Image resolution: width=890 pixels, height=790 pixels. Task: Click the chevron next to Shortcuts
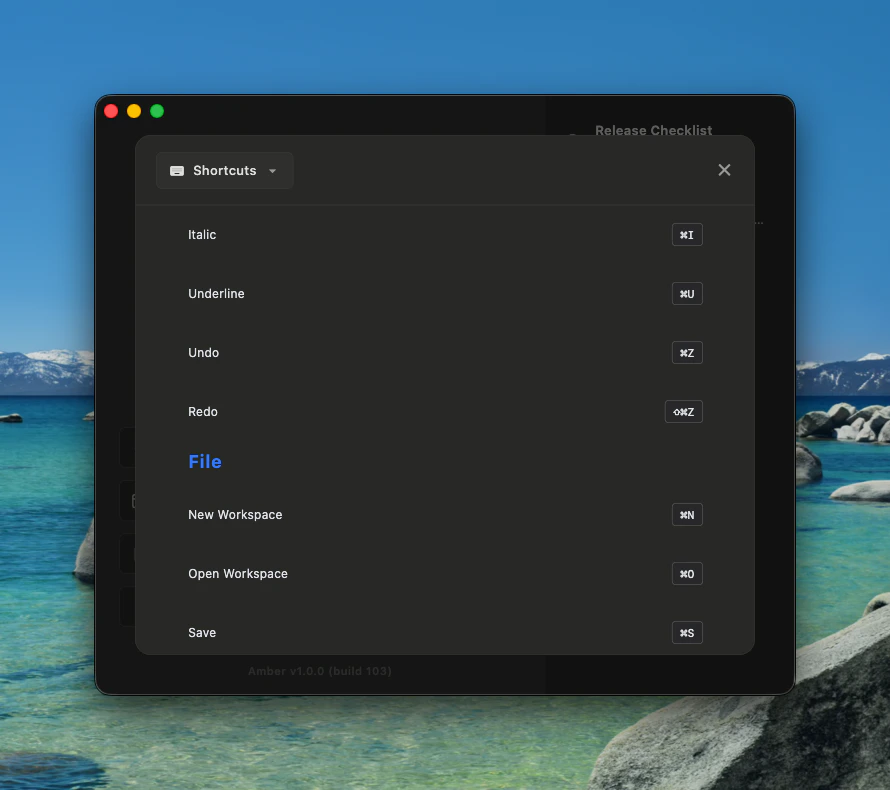pyautogui.click(x=271, y=170)
